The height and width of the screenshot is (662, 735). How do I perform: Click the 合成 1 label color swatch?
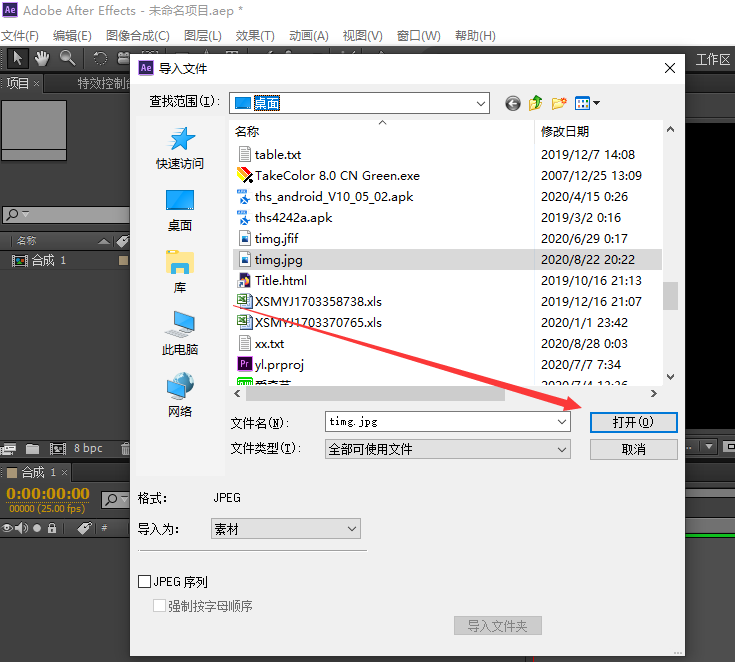click(123, 261)
